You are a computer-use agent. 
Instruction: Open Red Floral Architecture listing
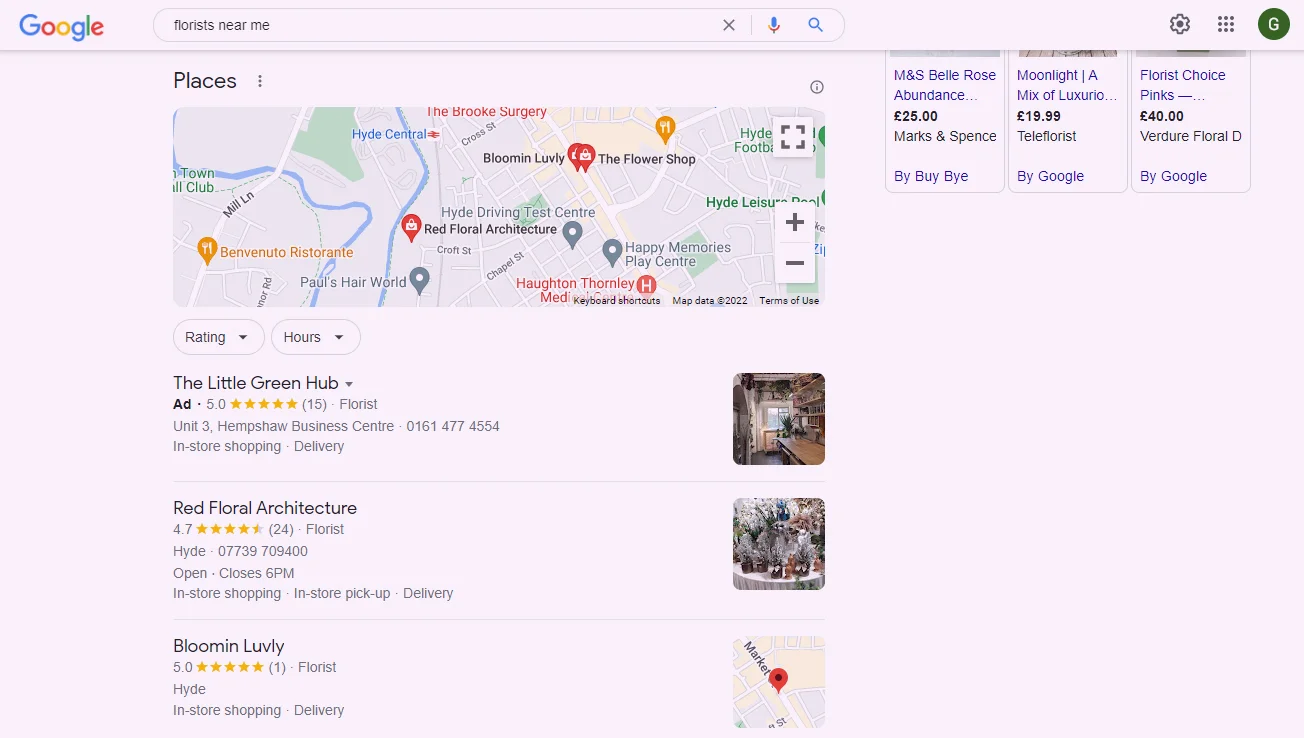coord(265,508)
